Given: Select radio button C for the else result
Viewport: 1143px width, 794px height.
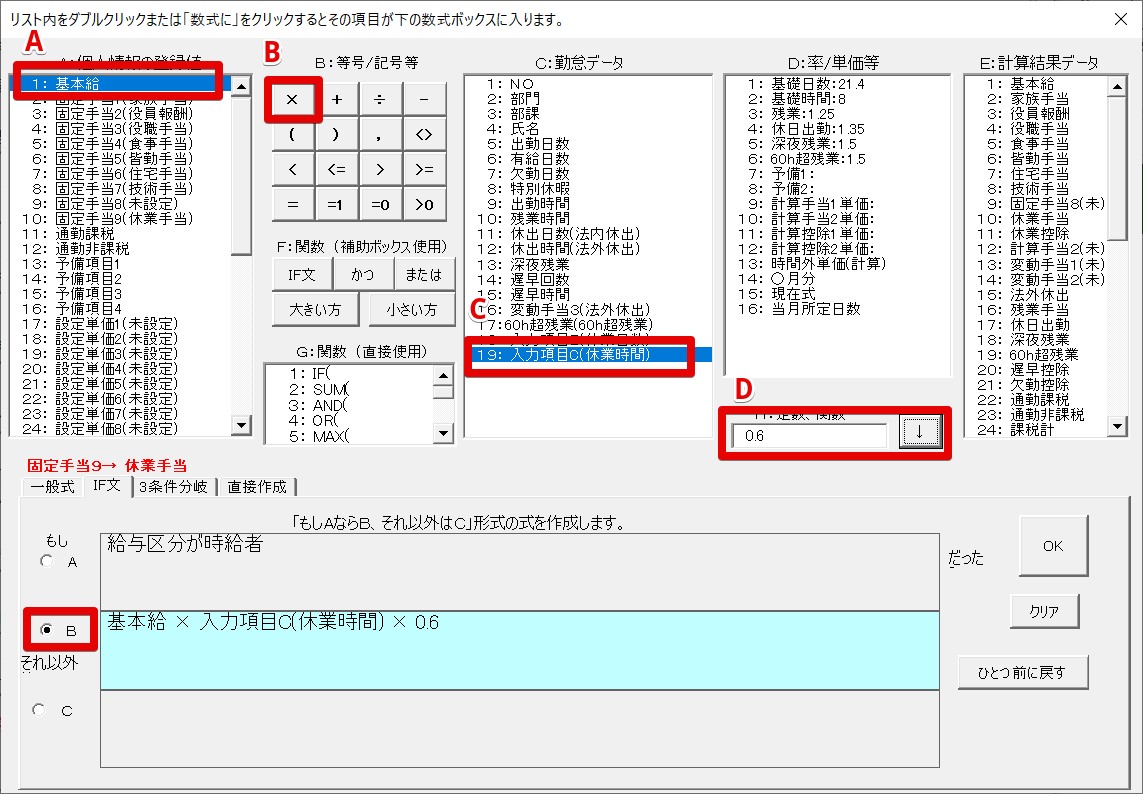Looking at the screenshot, I should [x=40, y=709].
